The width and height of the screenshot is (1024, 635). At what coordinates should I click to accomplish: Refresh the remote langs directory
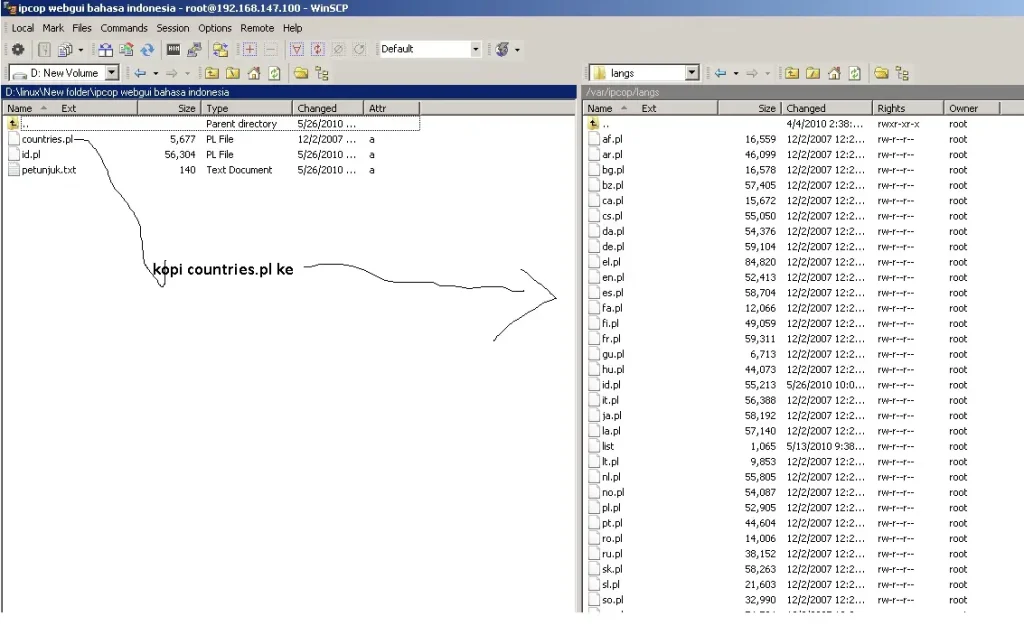[x=855, y=73]
